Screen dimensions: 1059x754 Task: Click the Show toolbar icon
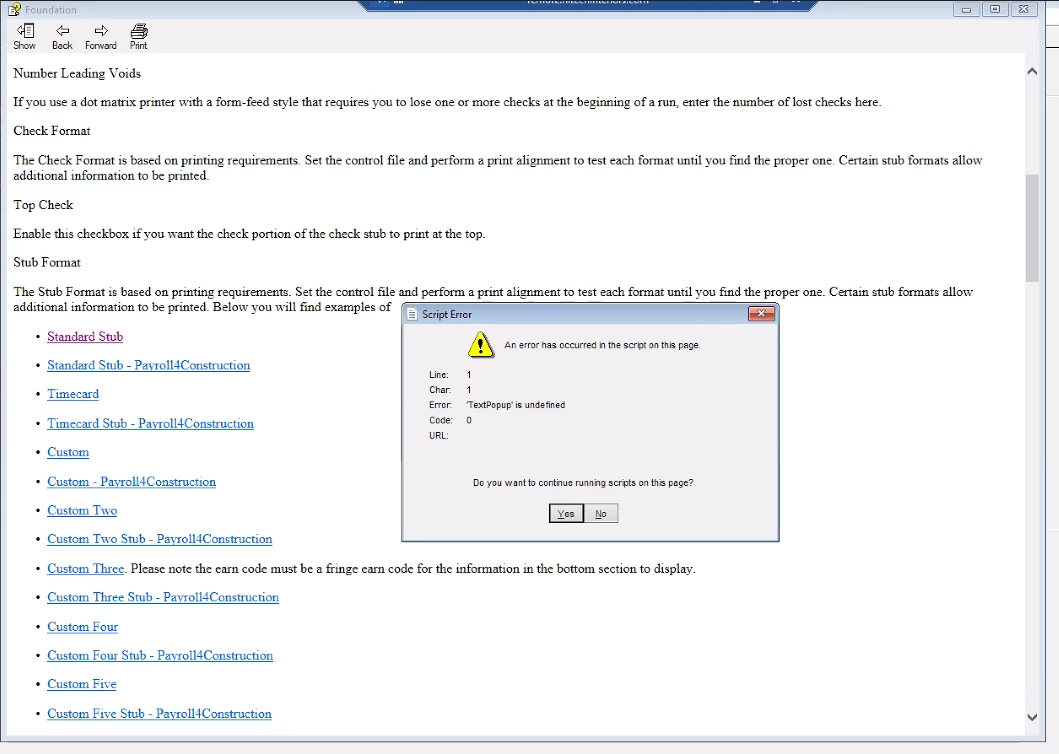[24, 36]
